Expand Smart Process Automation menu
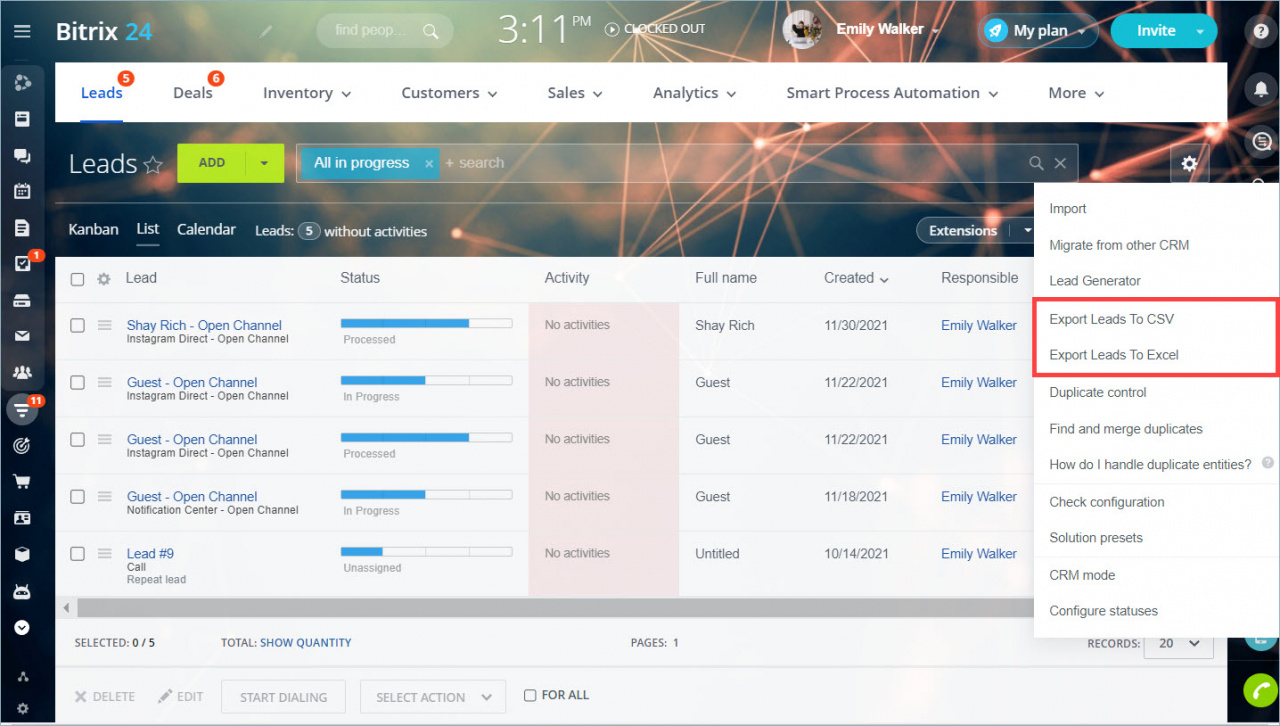Screen dimensions: 1280x726 [x=892, y=93]
